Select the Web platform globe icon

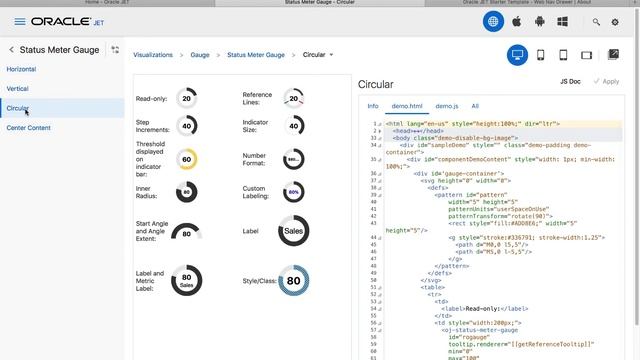click(x=493, y=22)
